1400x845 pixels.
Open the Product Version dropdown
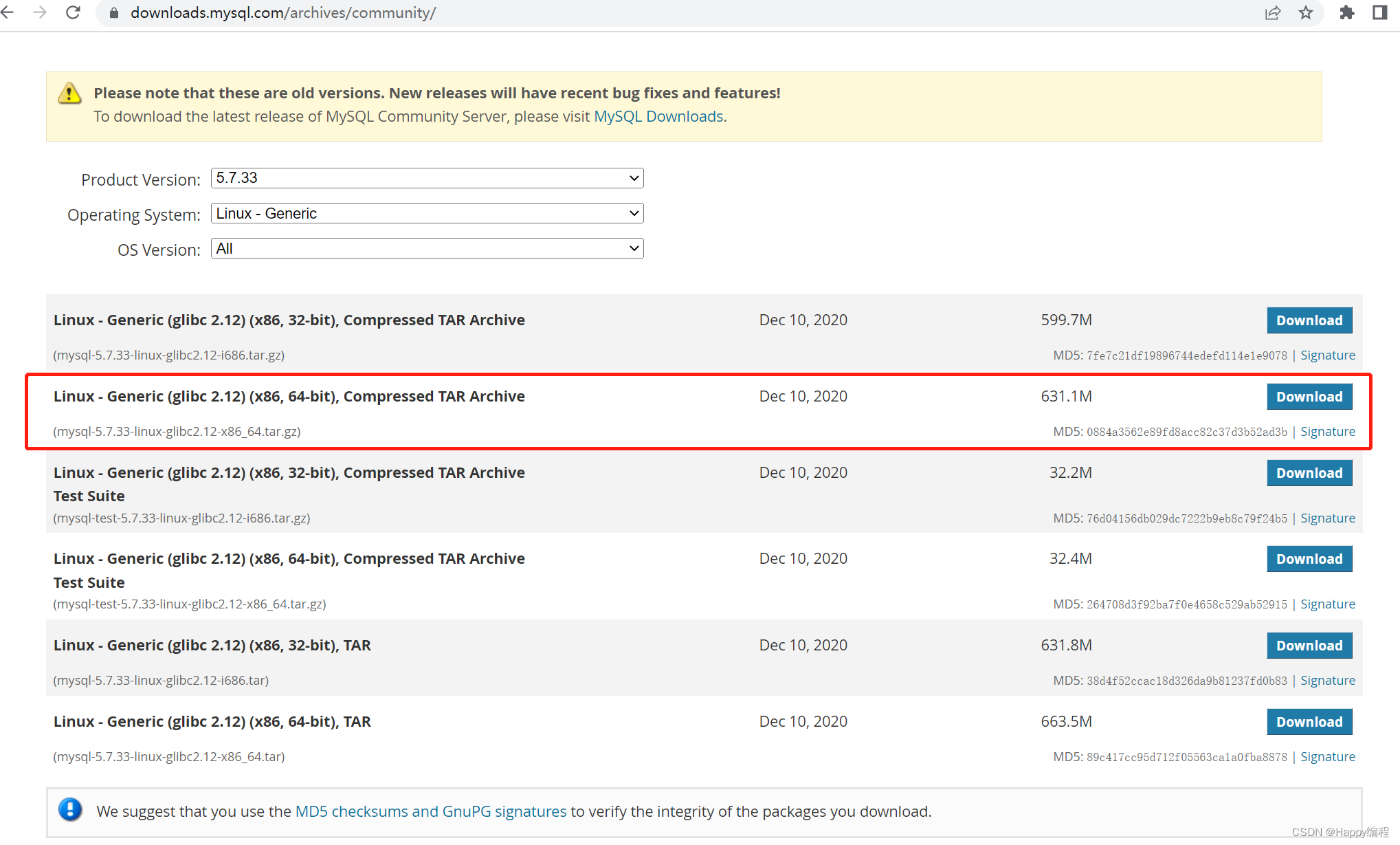pos(427,178)
